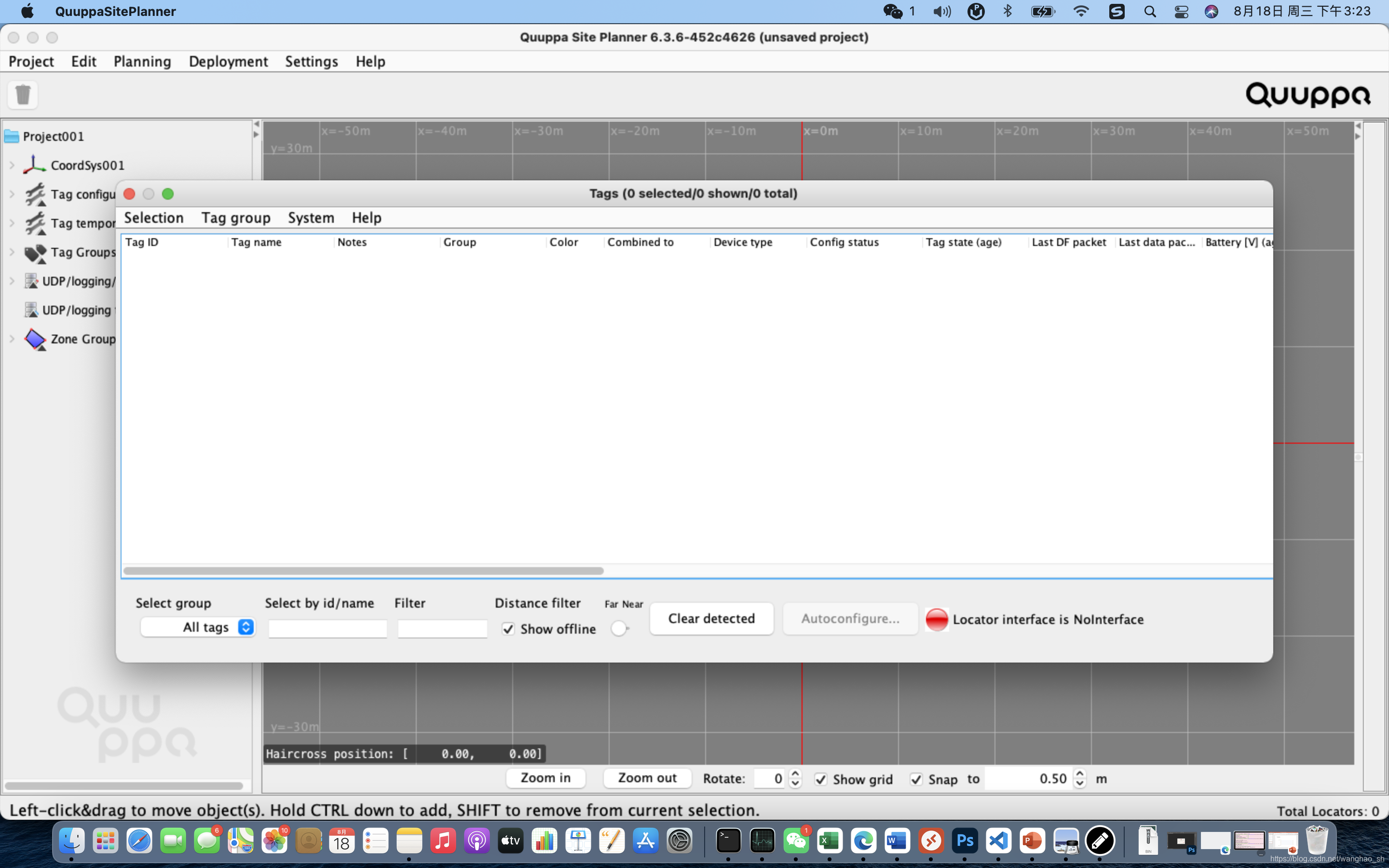Open Control Center in the menu bar
Image resolution: width=1389 pixels, height=868 pixels.
click(1181, 12)
